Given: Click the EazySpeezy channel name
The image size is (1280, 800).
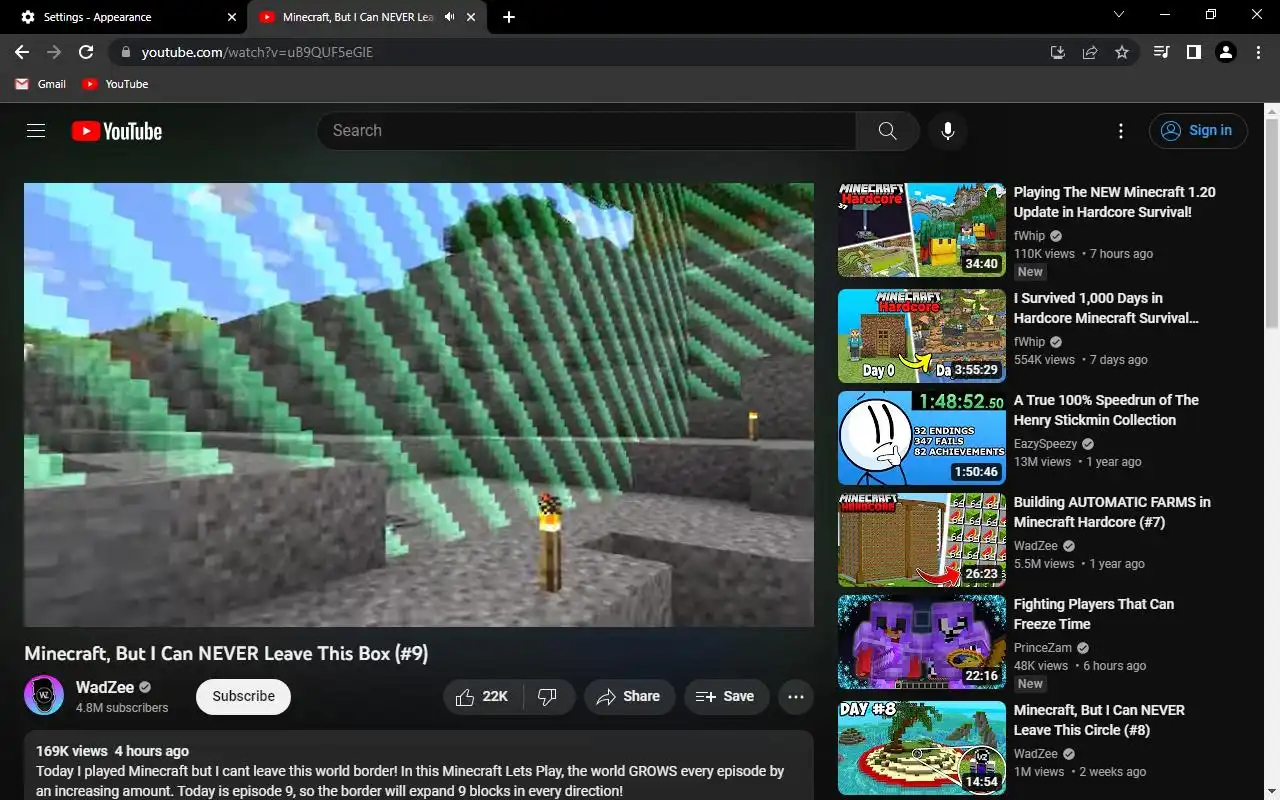Looking at the screenshot, I should click(x=1046, y=444).
